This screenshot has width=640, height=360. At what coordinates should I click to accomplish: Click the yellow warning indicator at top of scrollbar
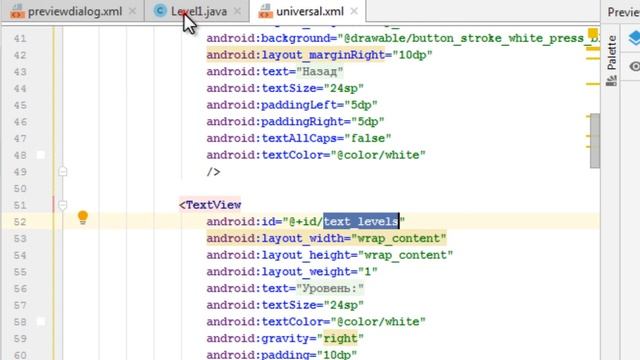tap(593, 33)
